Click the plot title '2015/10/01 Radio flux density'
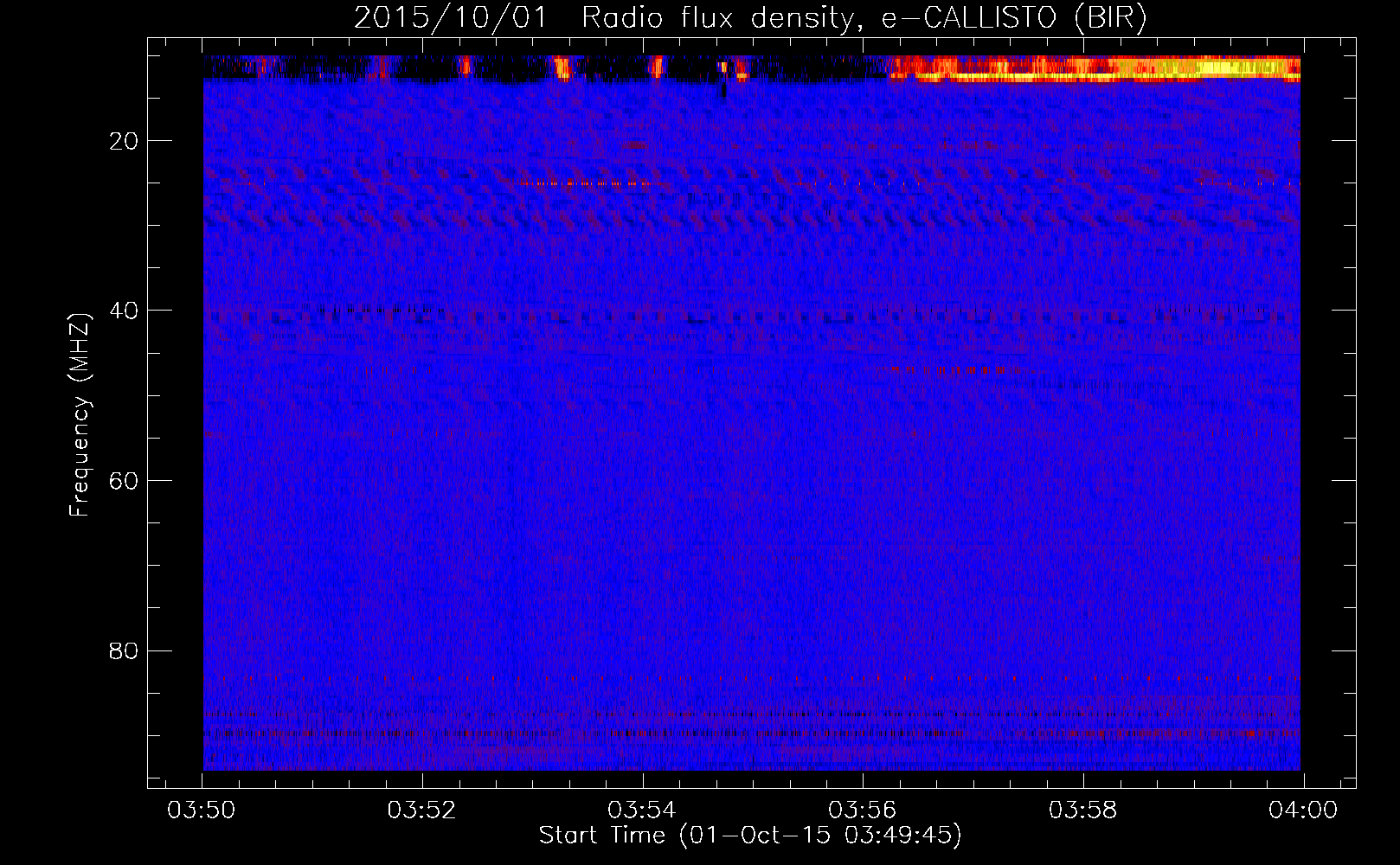1400x865 pixels. point(604,18)
